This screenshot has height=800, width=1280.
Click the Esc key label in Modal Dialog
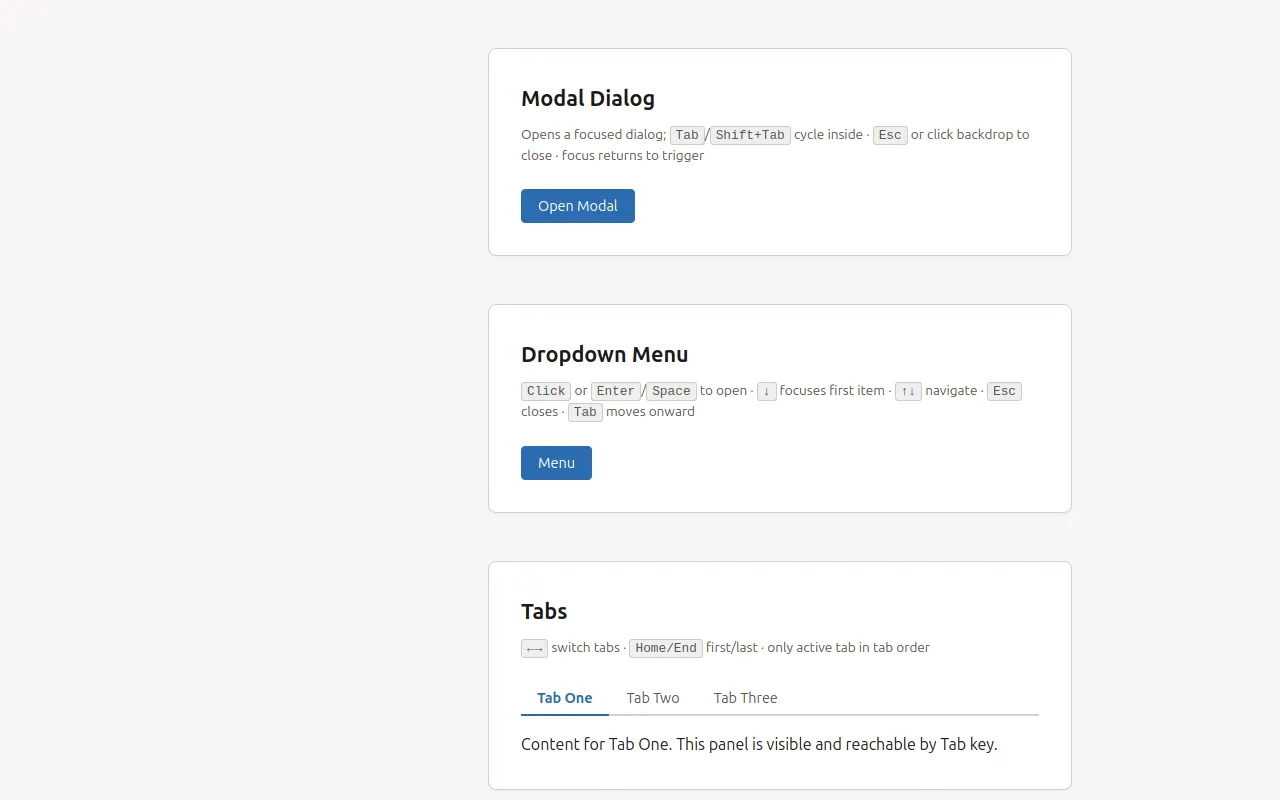pos(890,135)
